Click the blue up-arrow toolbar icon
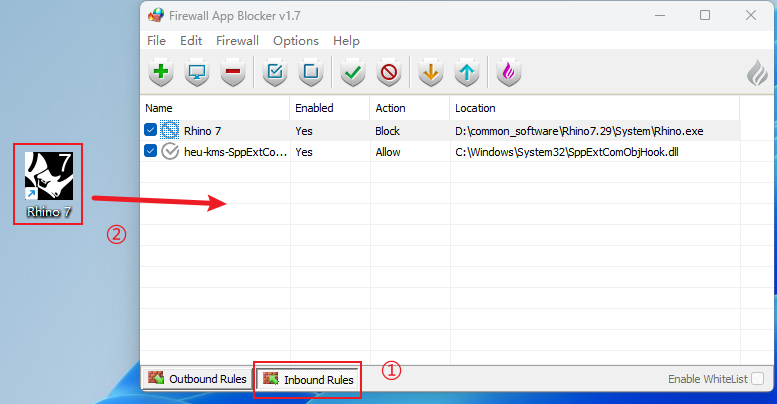The image size is (777, 404). pos(467,72)
